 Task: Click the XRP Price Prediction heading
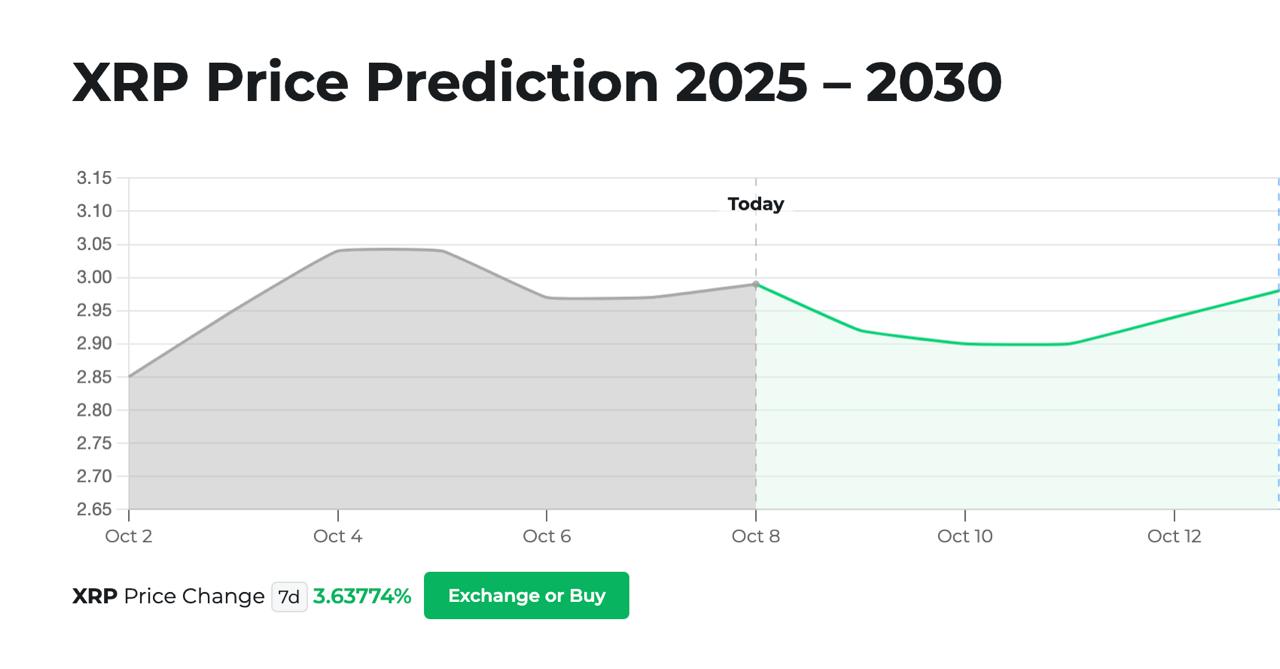[537, 82]
